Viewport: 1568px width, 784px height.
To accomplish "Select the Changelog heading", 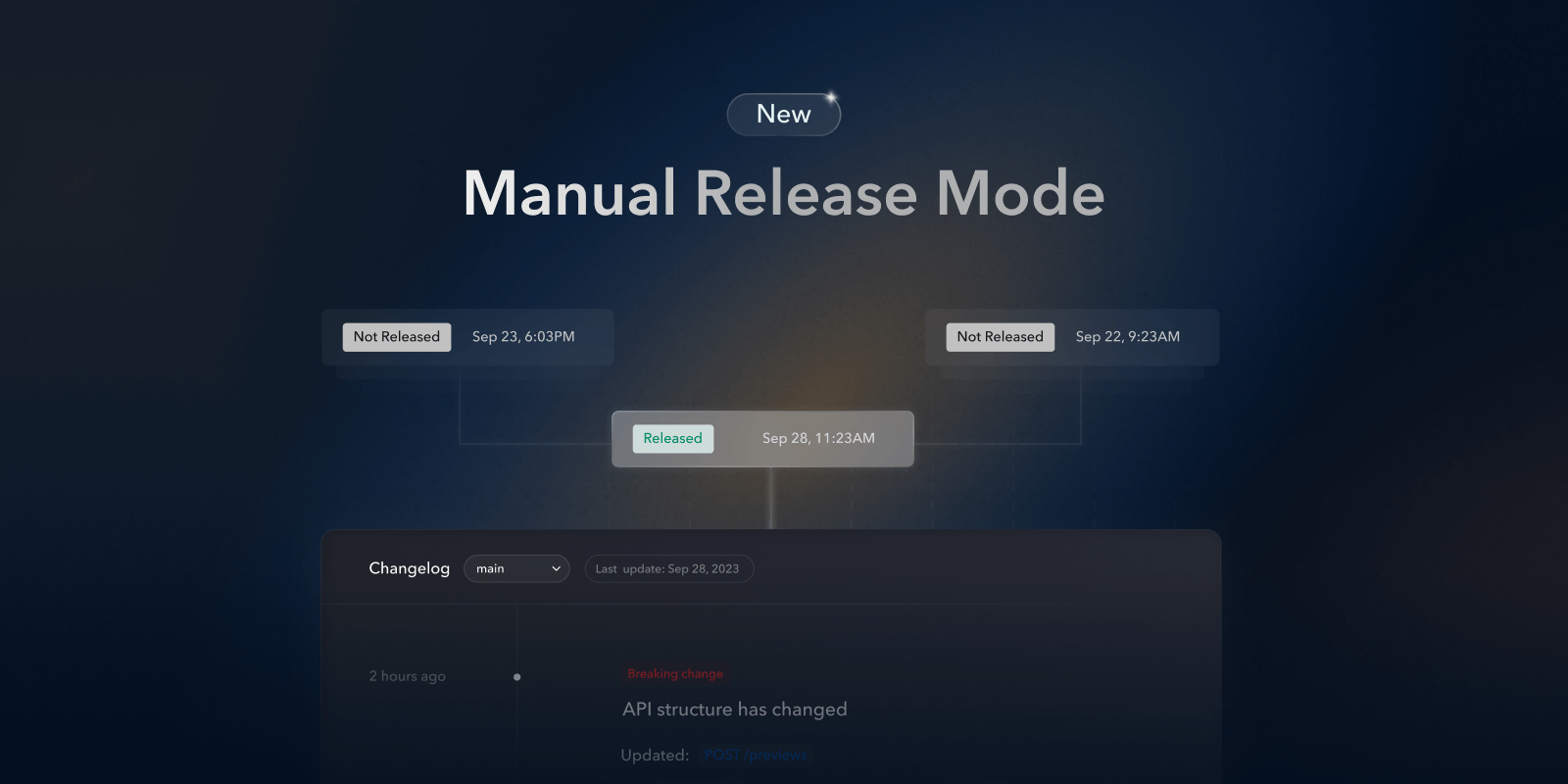I will click(x=409, y=568).
